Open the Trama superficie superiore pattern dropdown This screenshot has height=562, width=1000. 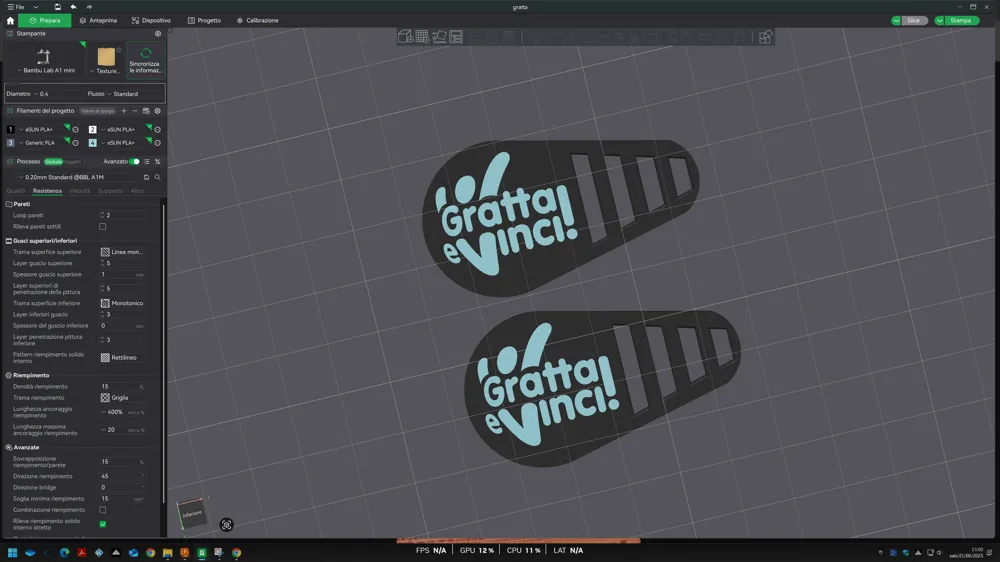122,252
